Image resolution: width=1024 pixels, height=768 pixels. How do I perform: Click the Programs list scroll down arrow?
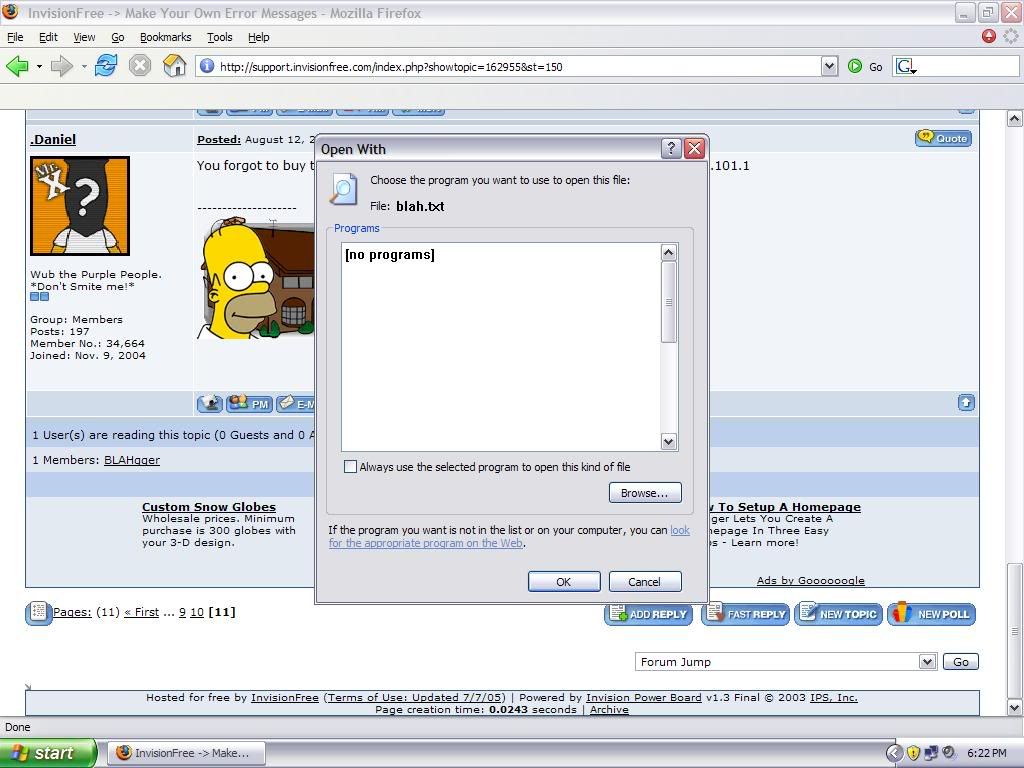click(669, 441)
